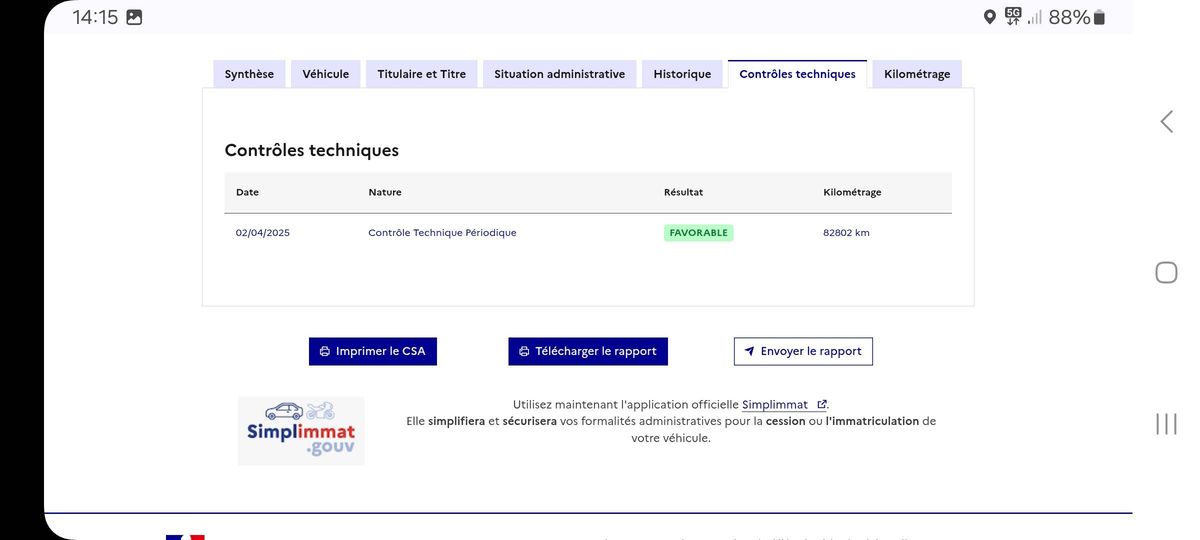
Task: Click the printer icon in Imprimer le CSA
Action: pyautogui.click(x=325, y=352)
